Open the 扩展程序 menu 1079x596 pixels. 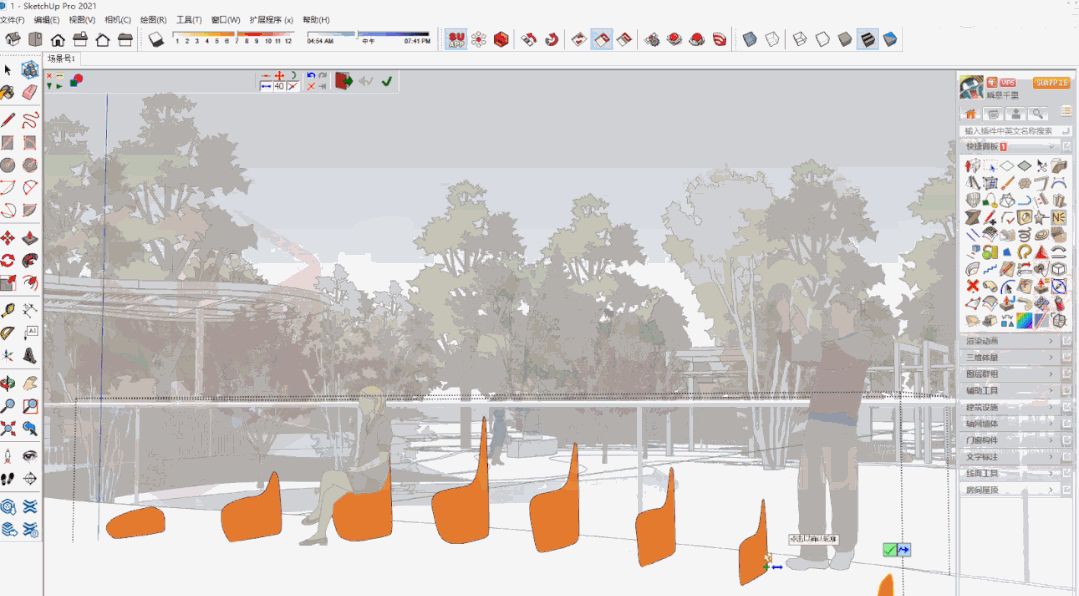[x=270, y=20]
